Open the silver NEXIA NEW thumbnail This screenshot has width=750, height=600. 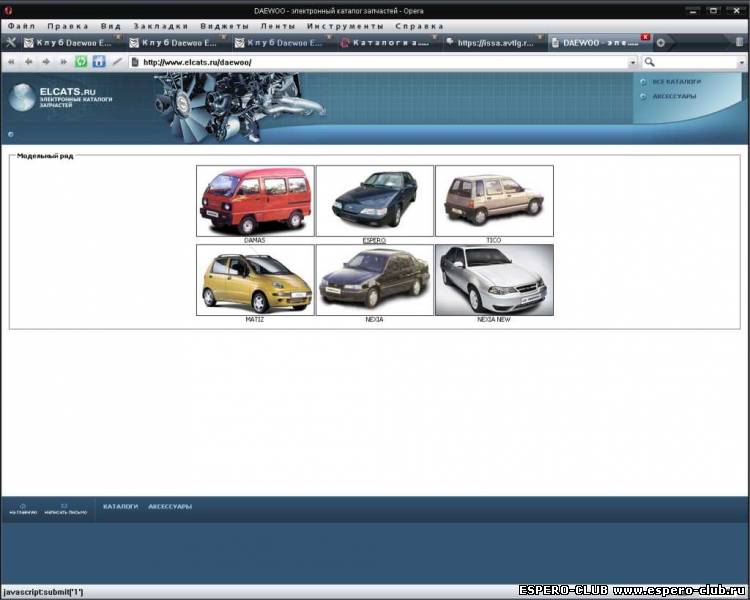pos(494,280)
